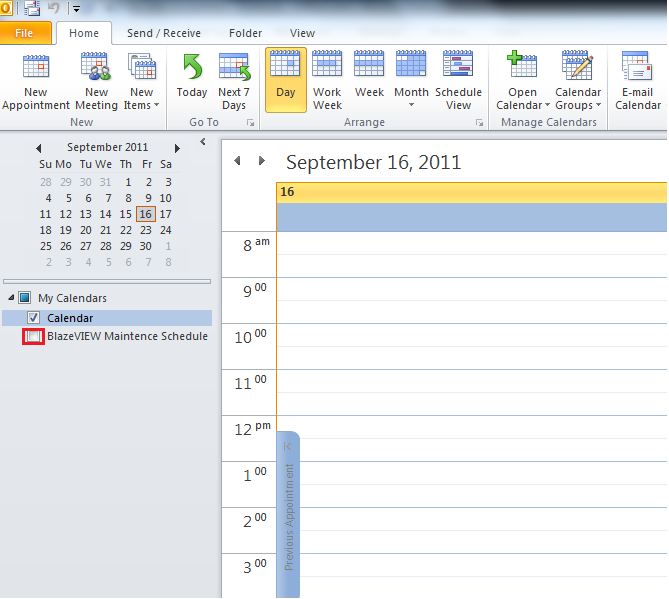
Task: Click E-mail Calendar button
Action: pyautogui.click(x=638, y=81)
